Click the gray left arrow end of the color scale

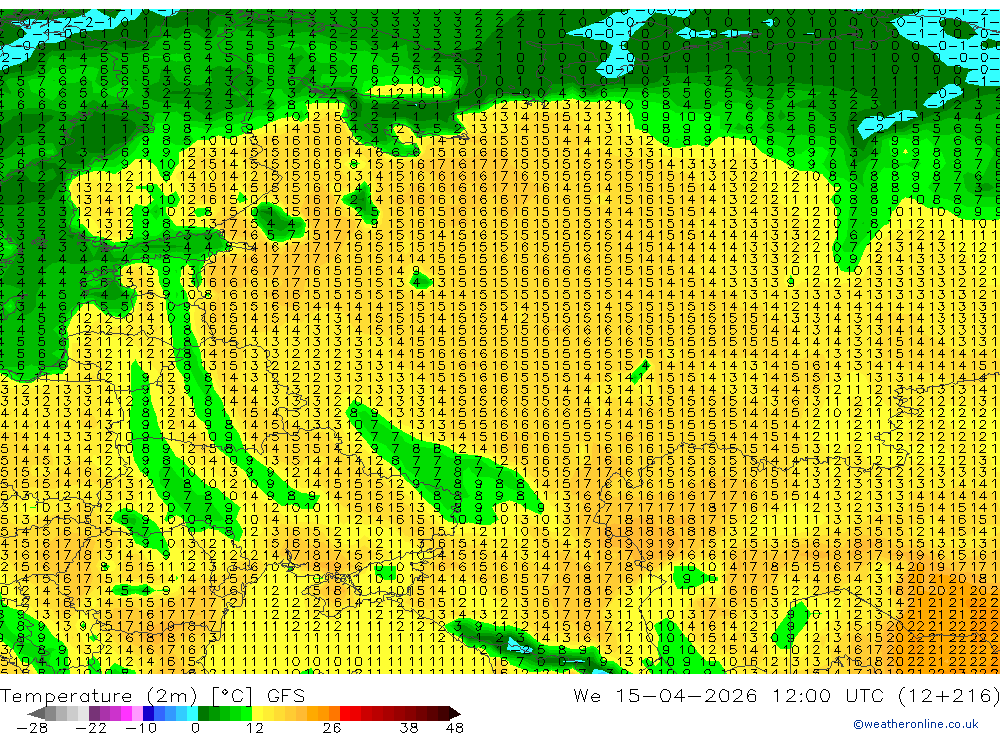36,714
